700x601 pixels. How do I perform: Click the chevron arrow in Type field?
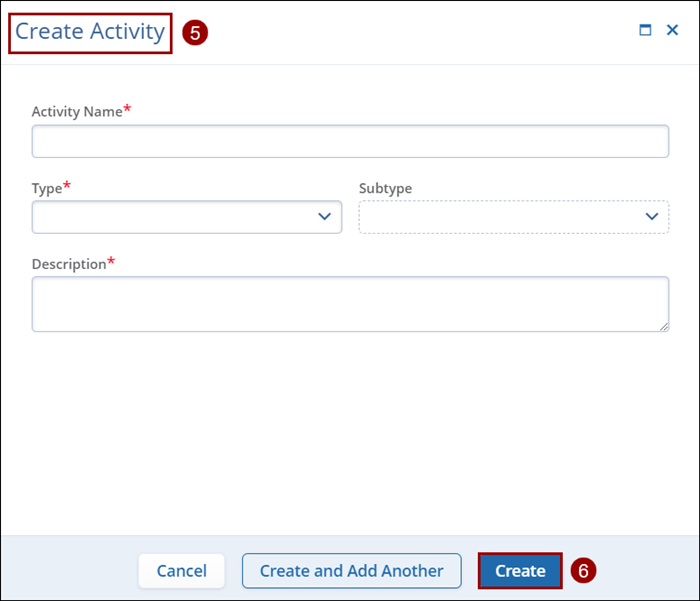point(324,217)
